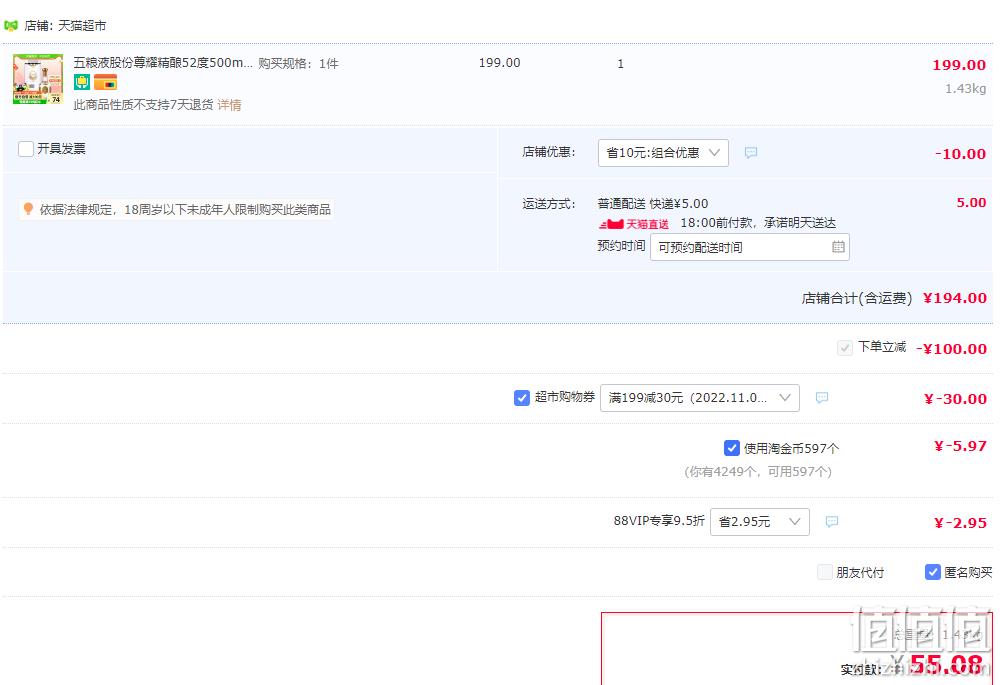Uncheck 使用淘金币597个 checkbox
The width and height of the screenshot is (1000, 685).
[x=732, y=448]
